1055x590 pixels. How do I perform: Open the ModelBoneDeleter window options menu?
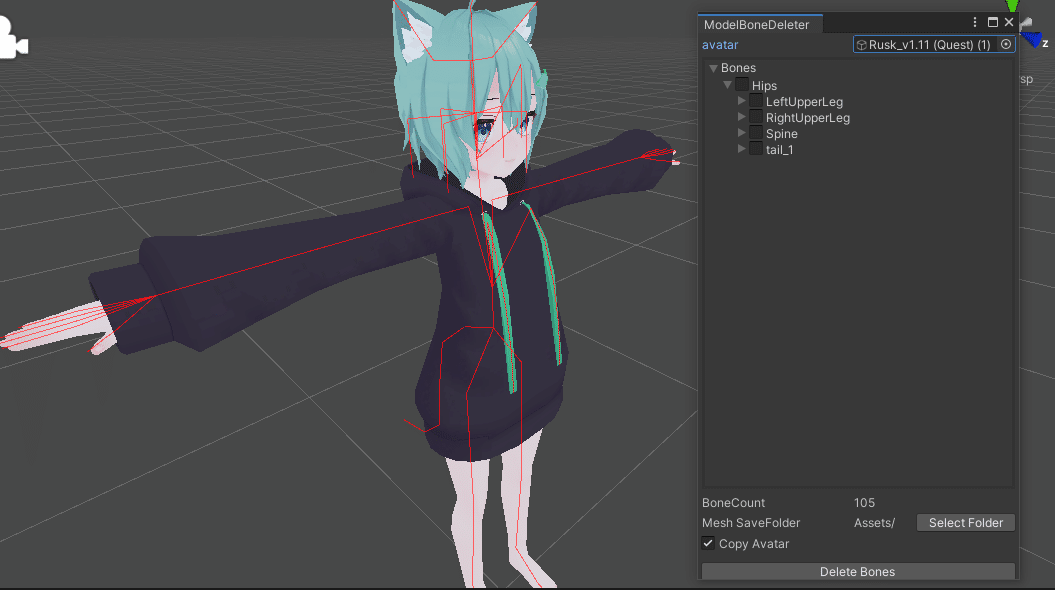tap(974, 22)
